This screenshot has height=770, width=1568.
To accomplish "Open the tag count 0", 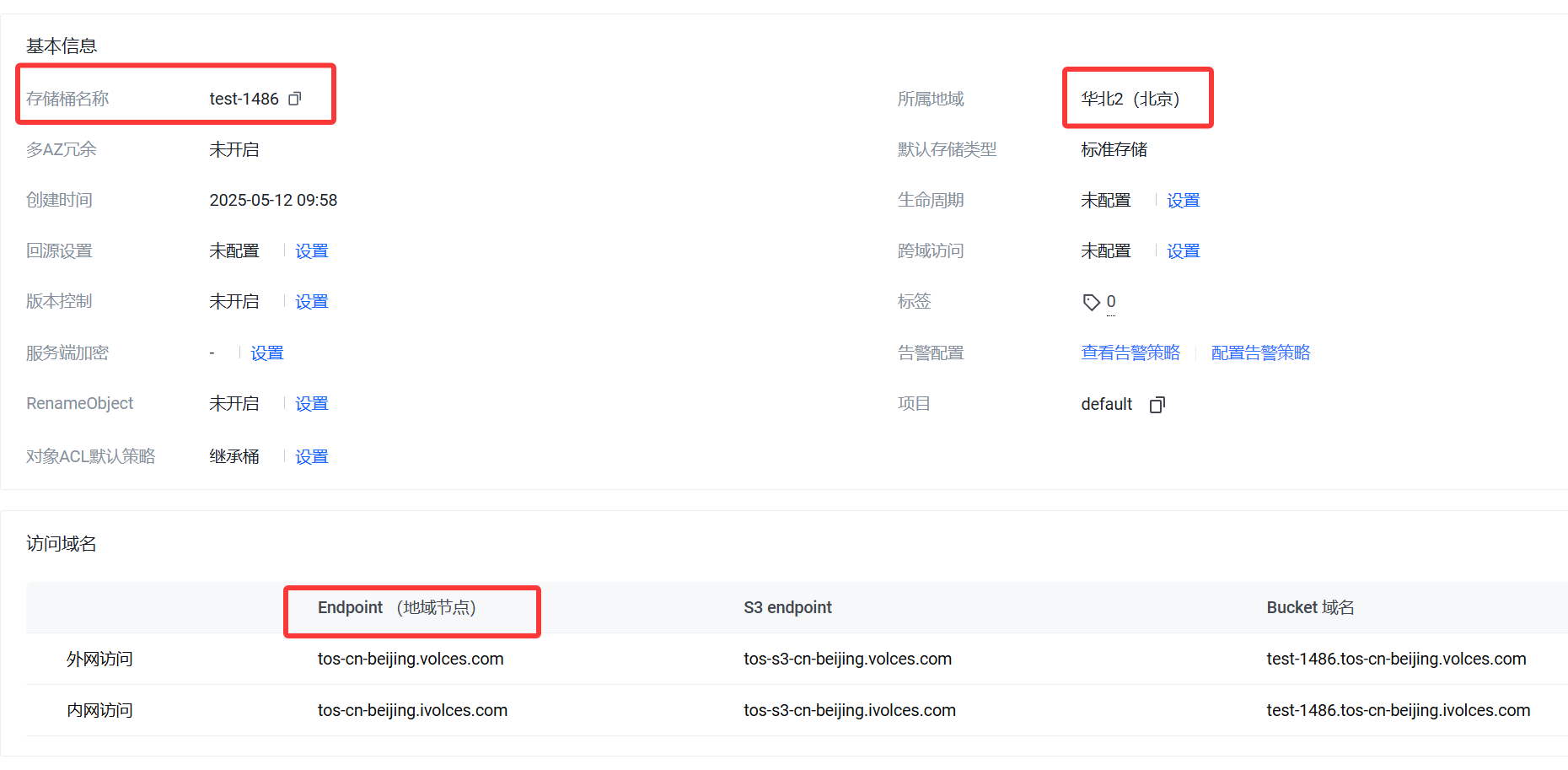I will (x=1111, y=302).
